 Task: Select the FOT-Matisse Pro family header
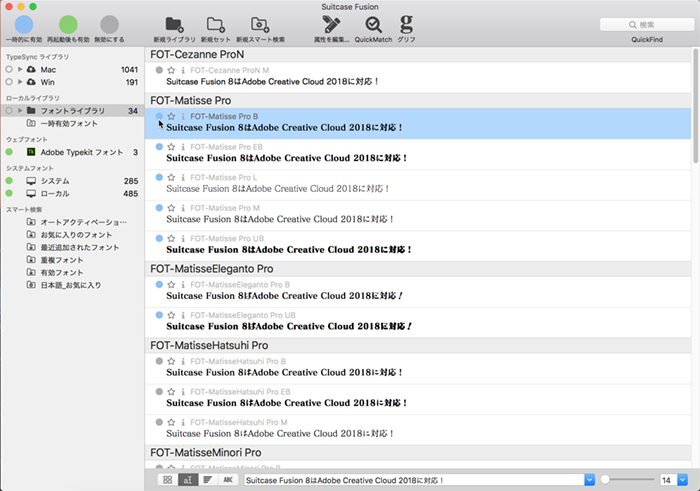click(418, 100)
